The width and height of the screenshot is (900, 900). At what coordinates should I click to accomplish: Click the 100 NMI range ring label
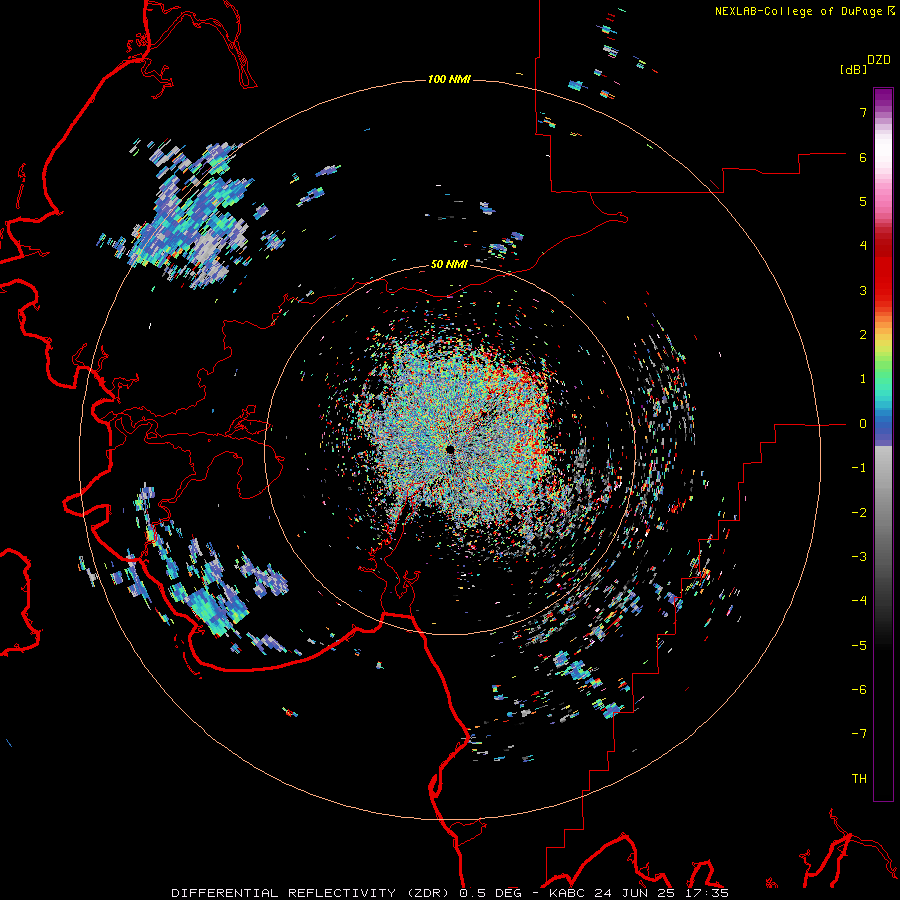pyautogui.click(x=449, y=79)
